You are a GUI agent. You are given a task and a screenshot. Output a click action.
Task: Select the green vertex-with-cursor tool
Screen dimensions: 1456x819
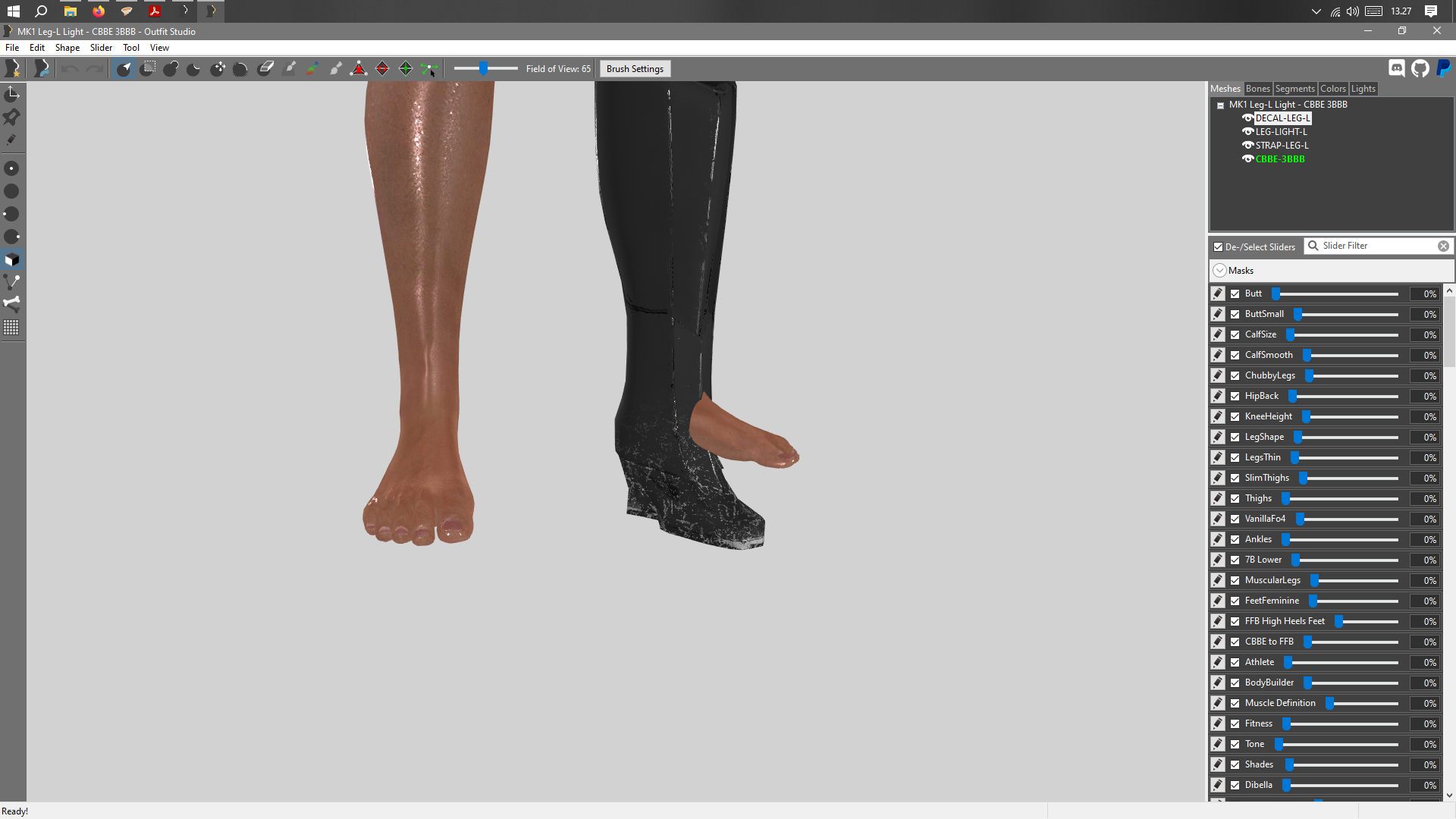[x=429, y=69]
